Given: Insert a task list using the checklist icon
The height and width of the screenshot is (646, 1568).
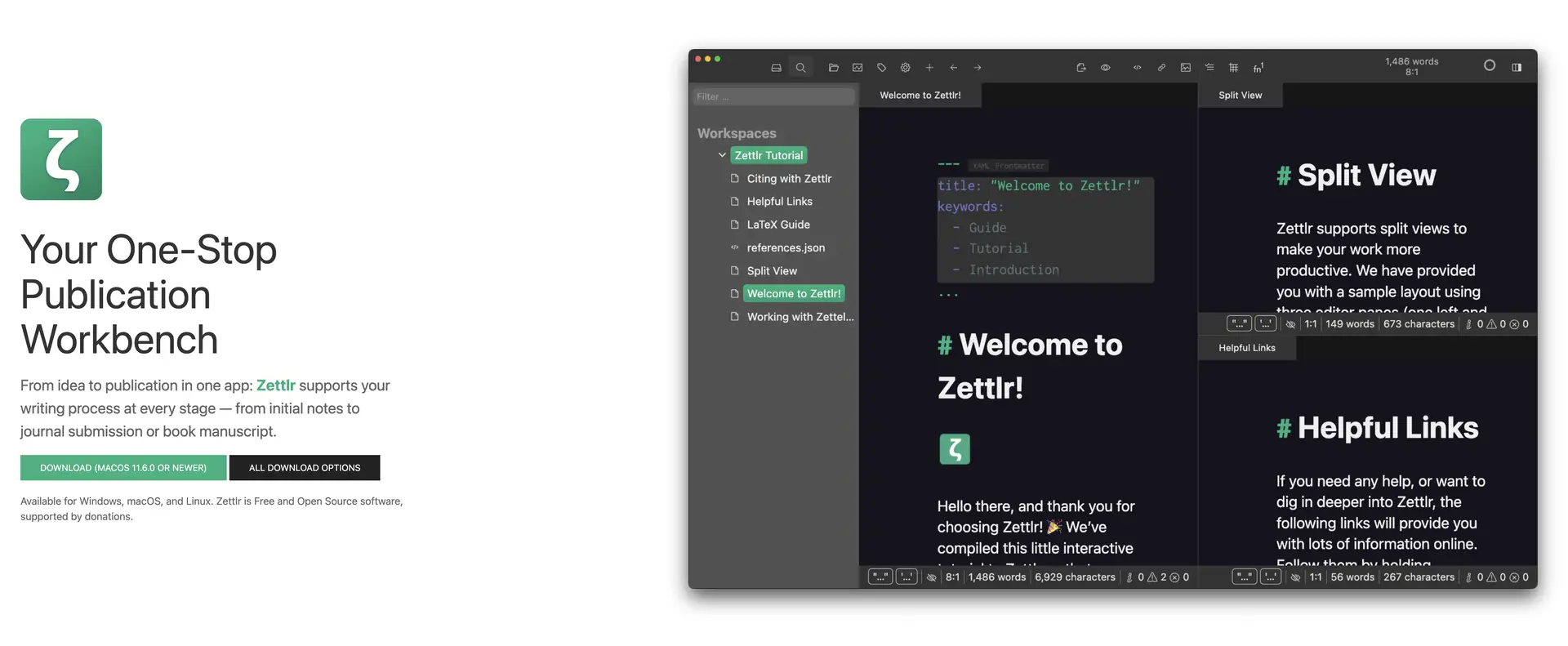Looking at the screenshot, I should tap(1209, 68).
